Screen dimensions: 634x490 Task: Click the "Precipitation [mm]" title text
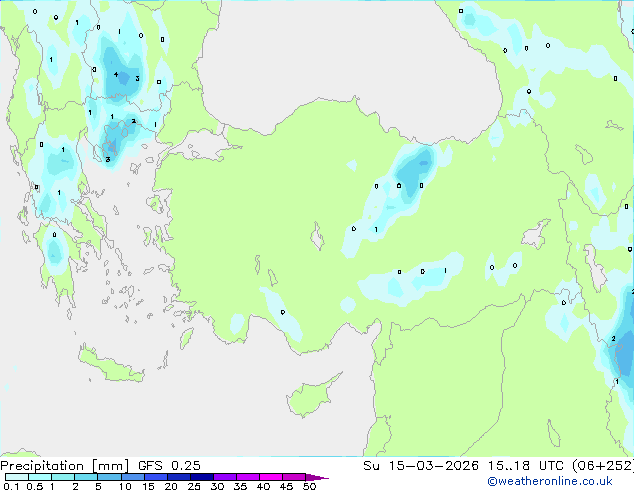(x=64, y=466)
